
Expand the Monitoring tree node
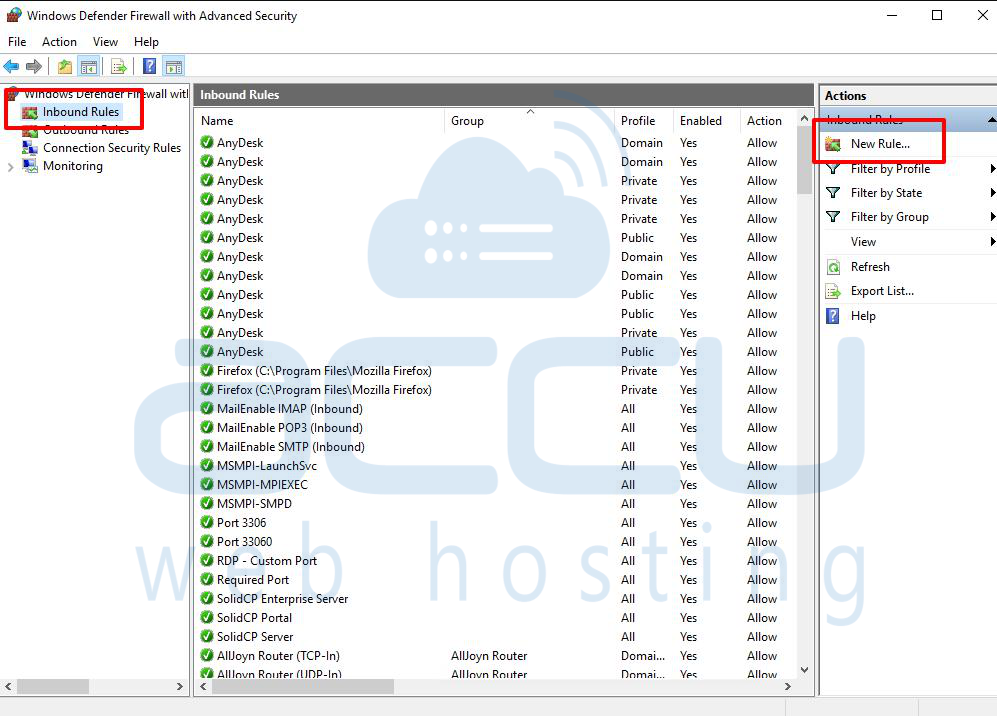tap(11, 165)
